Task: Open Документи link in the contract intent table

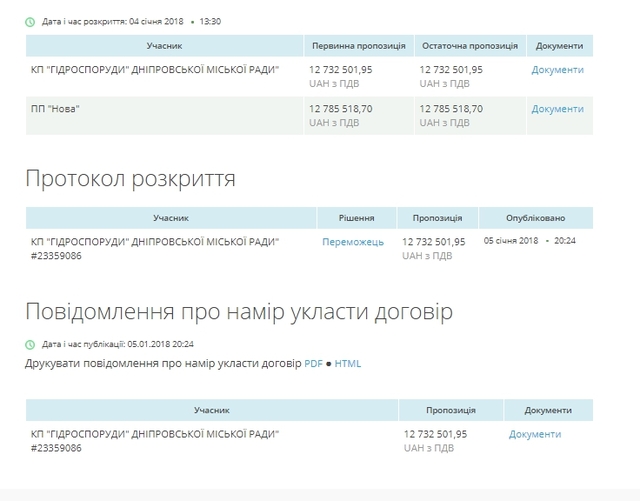Action: pos(535,434)
